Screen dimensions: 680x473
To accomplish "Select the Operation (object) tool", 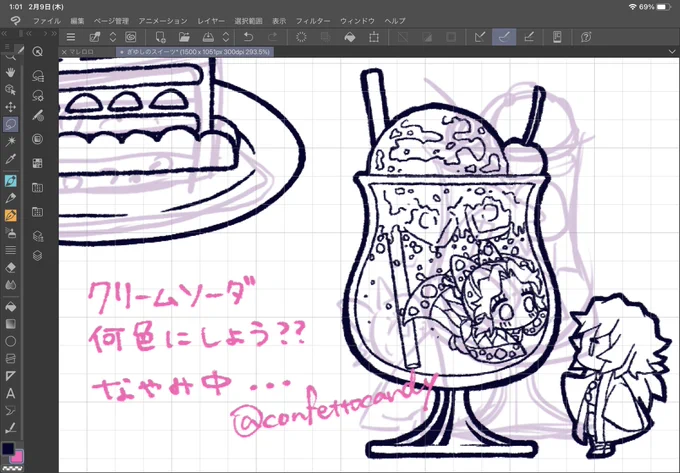I will pos(10,89).
